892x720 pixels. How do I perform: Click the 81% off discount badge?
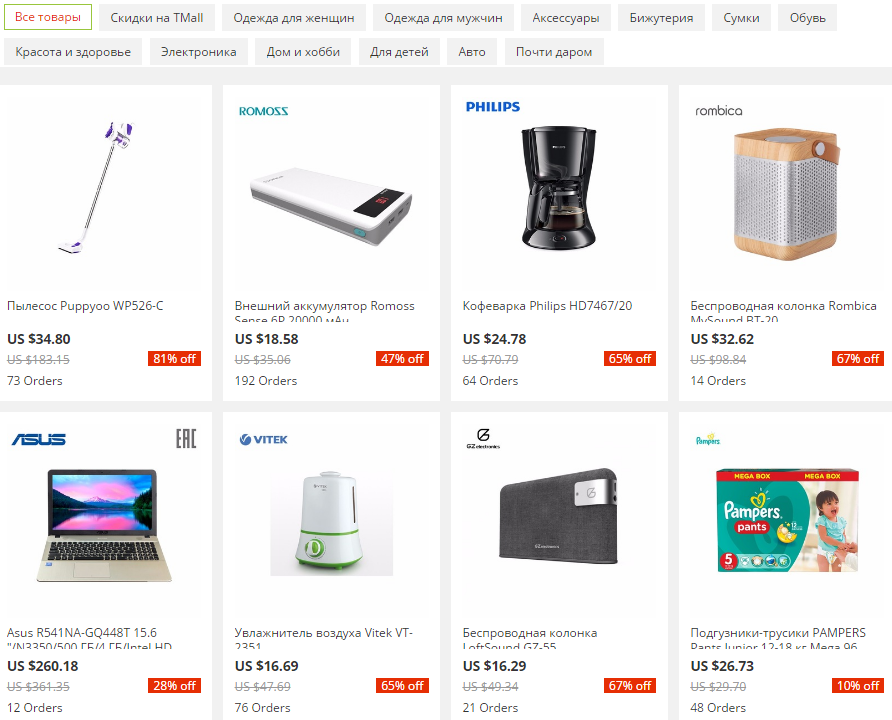coord(175,359)
